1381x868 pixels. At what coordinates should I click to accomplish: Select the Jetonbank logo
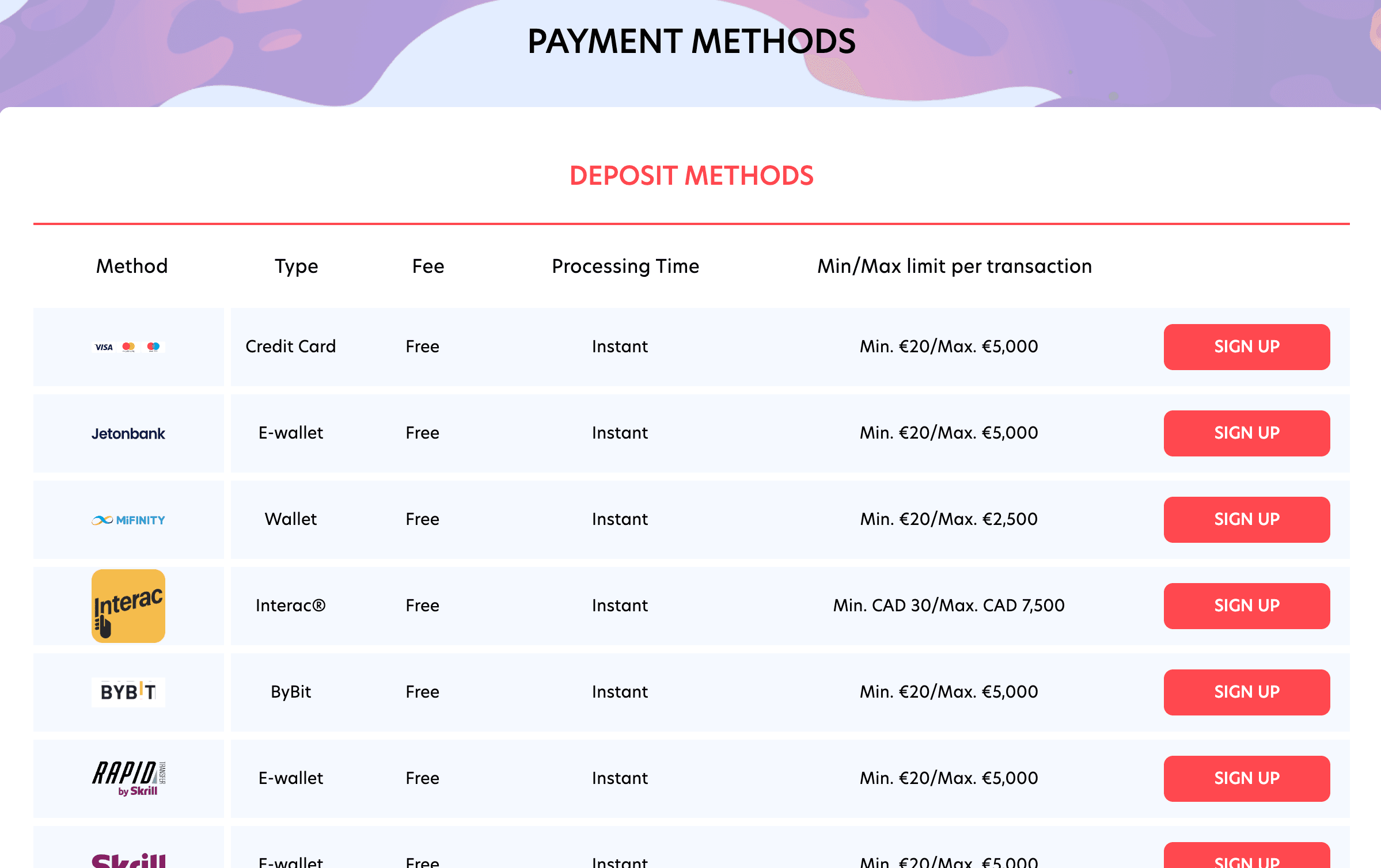(x=128, y=433)
